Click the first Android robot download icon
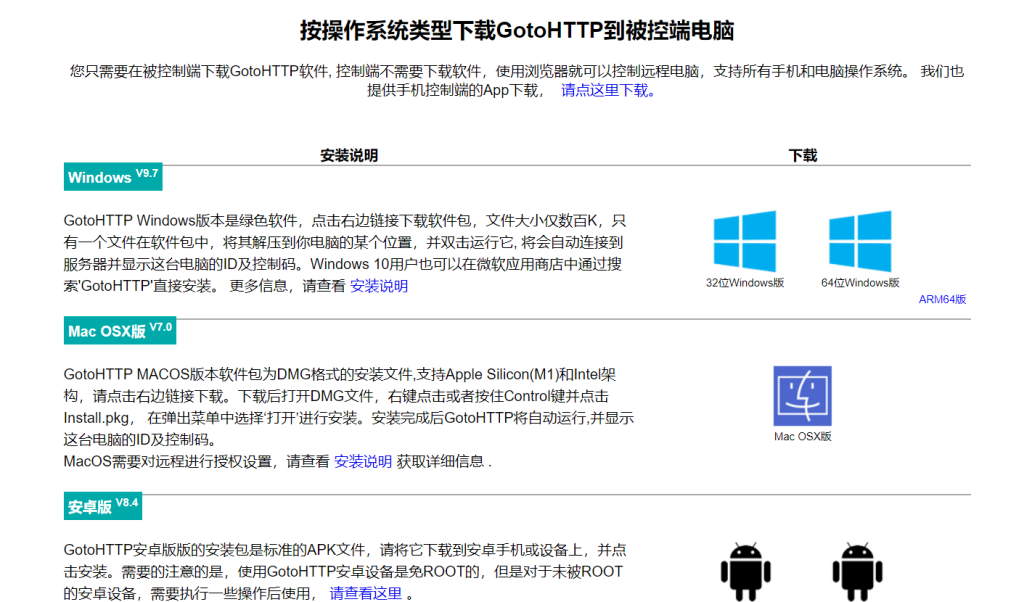 click(x=746, y=571)
